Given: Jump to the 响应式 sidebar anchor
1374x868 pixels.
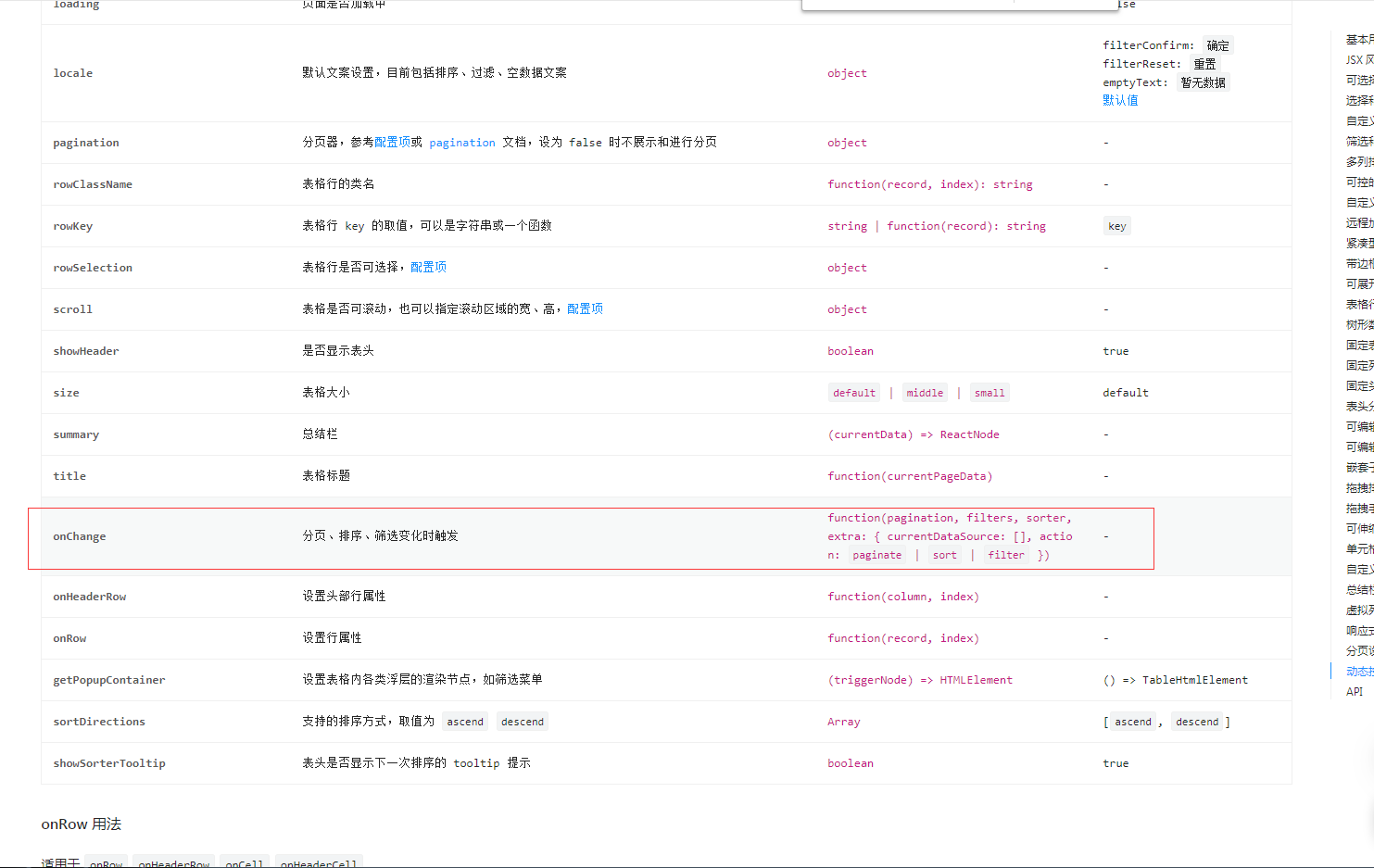Looking at the screenshot, I should pos(1359,630).
